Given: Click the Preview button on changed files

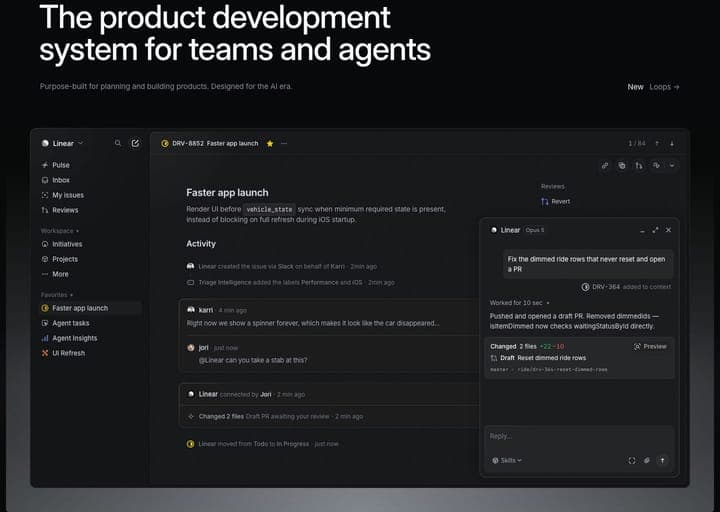Looking at the screenshot, I should click(x=650, y=346).
